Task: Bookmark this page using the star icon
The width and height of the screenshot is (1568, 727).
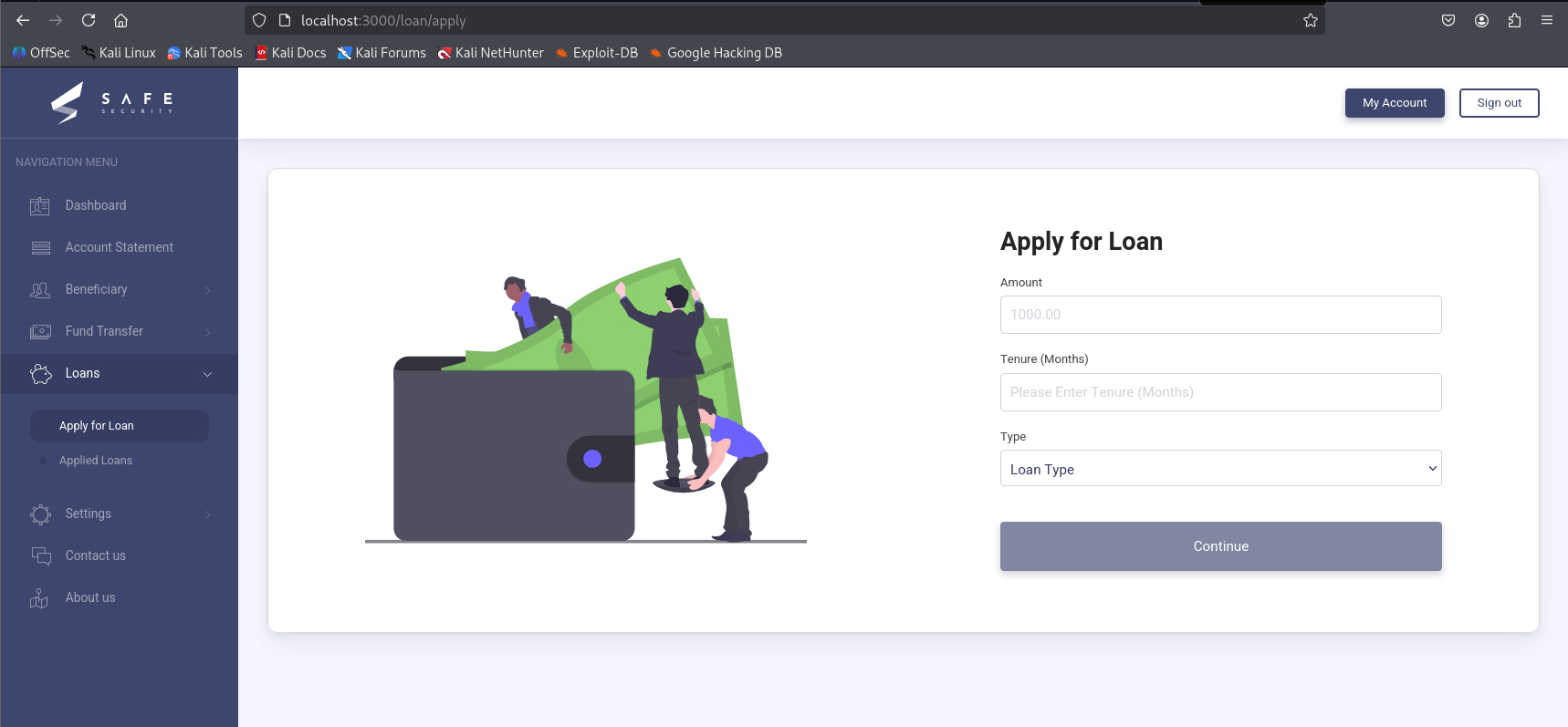Action: [x=1310, y=20]
